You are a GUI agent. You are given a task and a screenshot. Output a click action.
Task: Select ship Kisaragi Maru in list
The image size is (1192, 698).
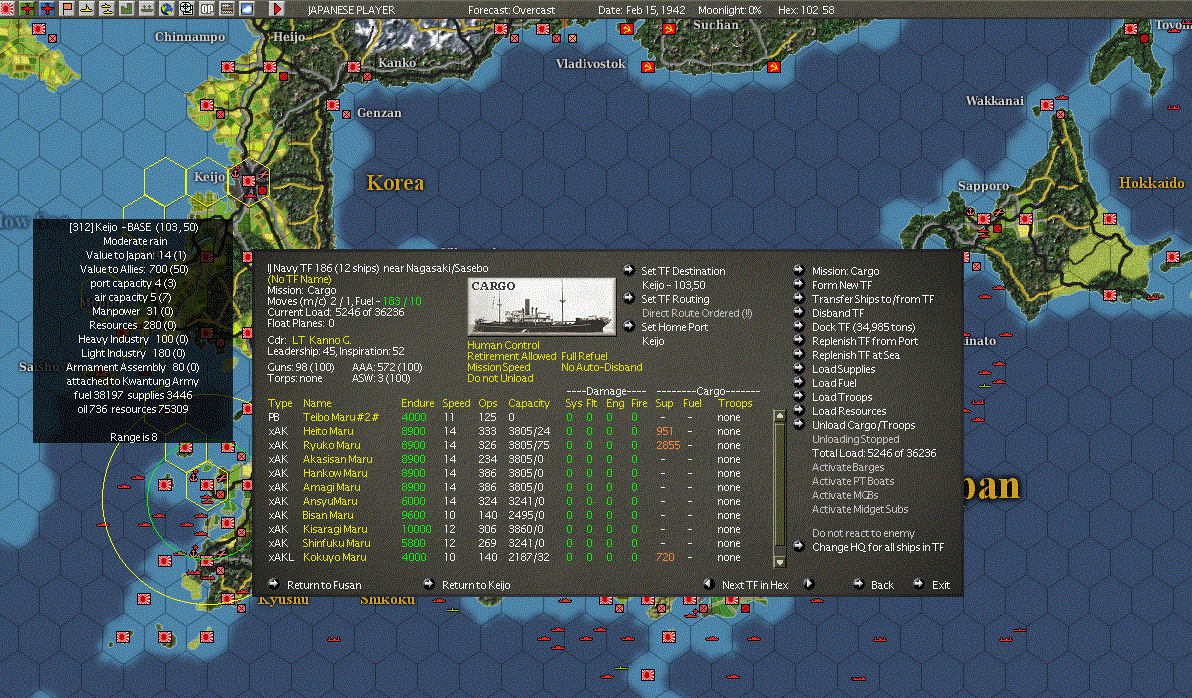click(334, 528)
